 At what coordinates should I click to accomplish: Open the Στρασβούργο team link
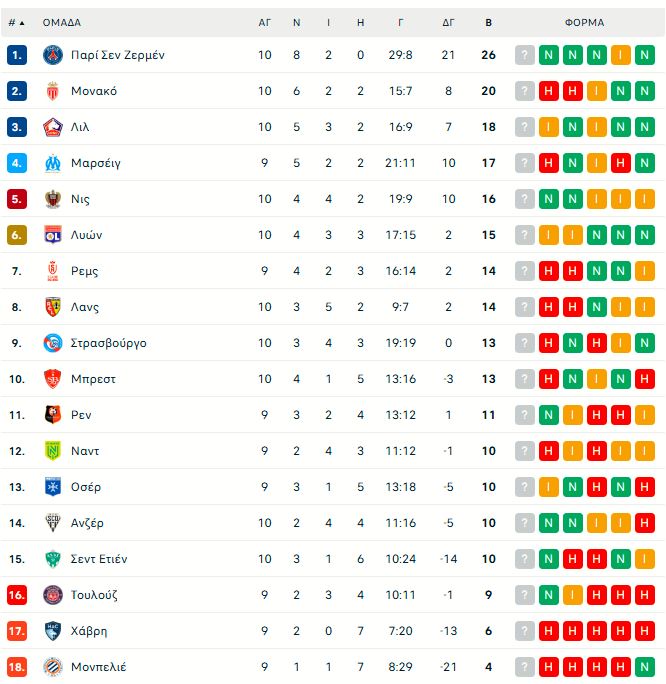tap(109, 343)
